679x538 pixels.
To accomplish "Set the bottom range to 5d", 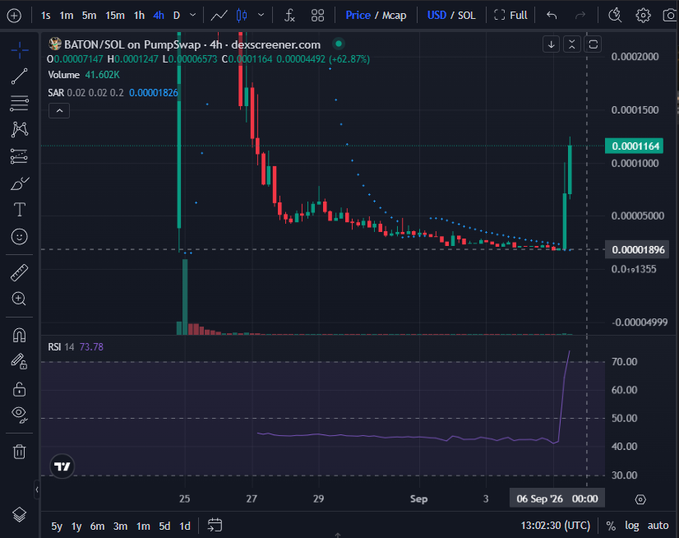I will pyautogui.click(x=164, y=526).
